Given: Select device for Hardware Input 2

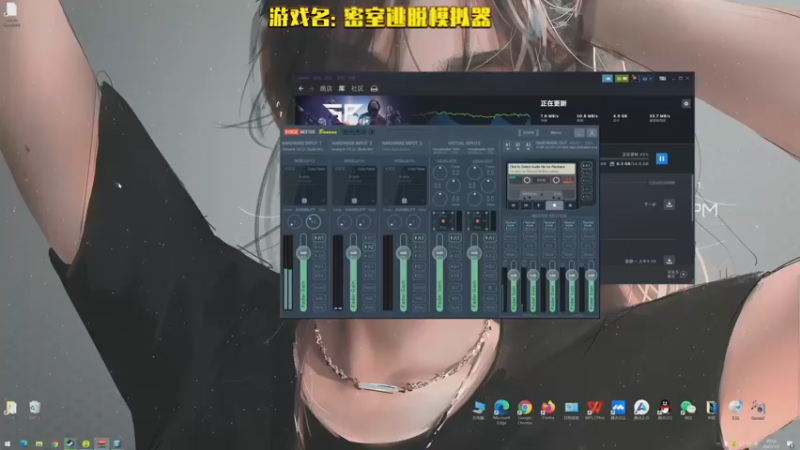Looking at the screenshot, I should click(352, 149).
